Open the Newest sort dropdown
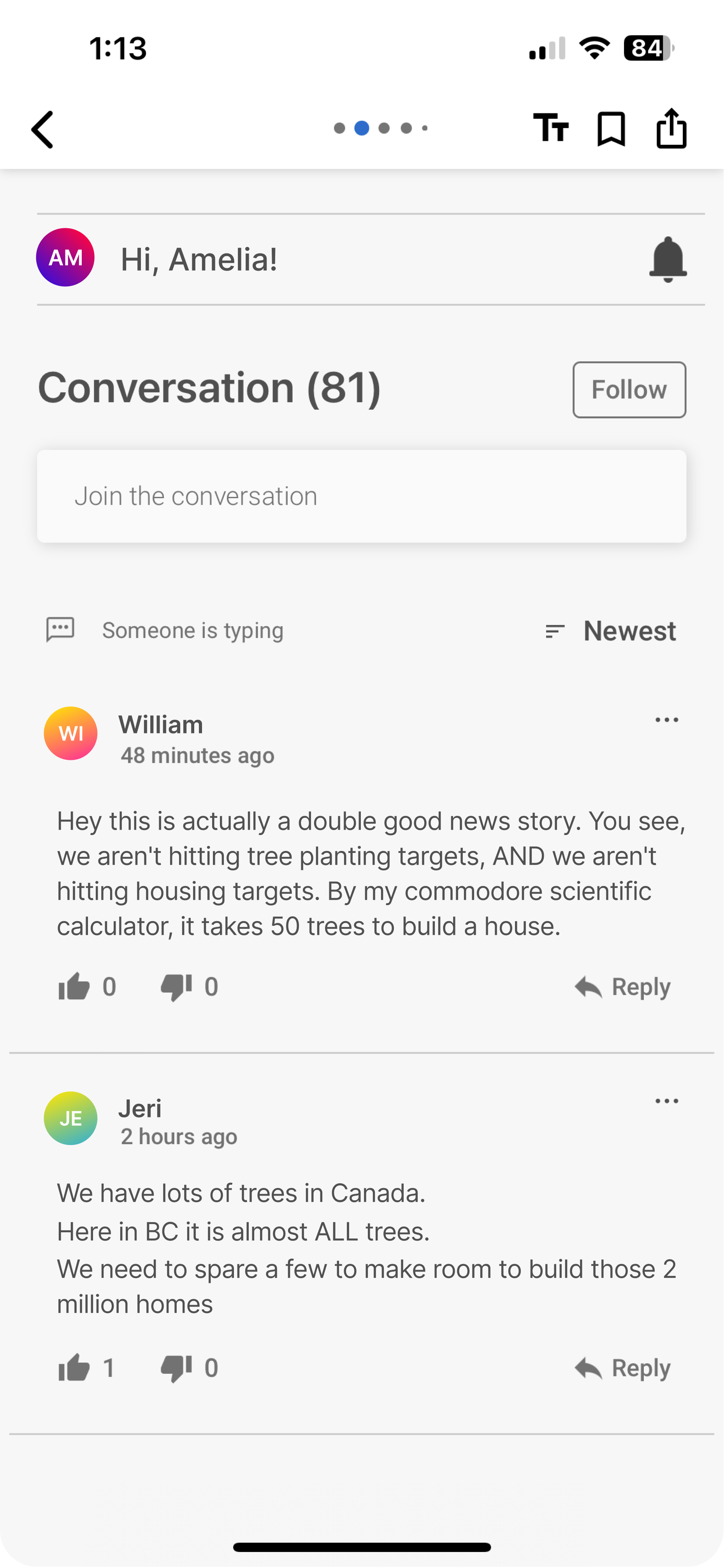The height and width of the screenshot is (1568, 724). click(x=610, y=631)
